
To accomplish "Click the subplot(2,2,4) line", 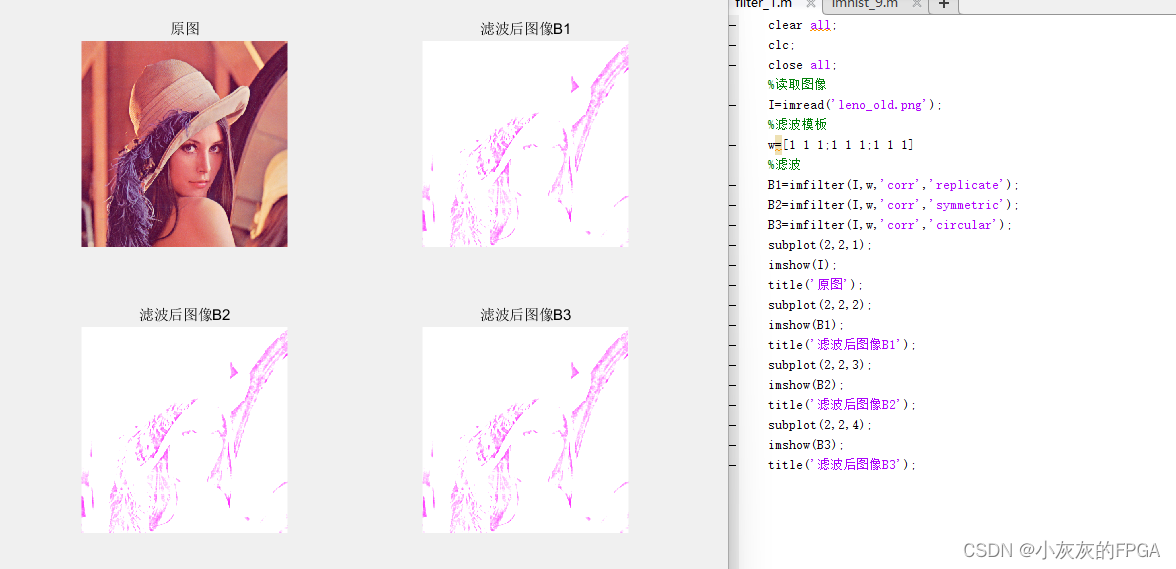I will pos(820,425).
